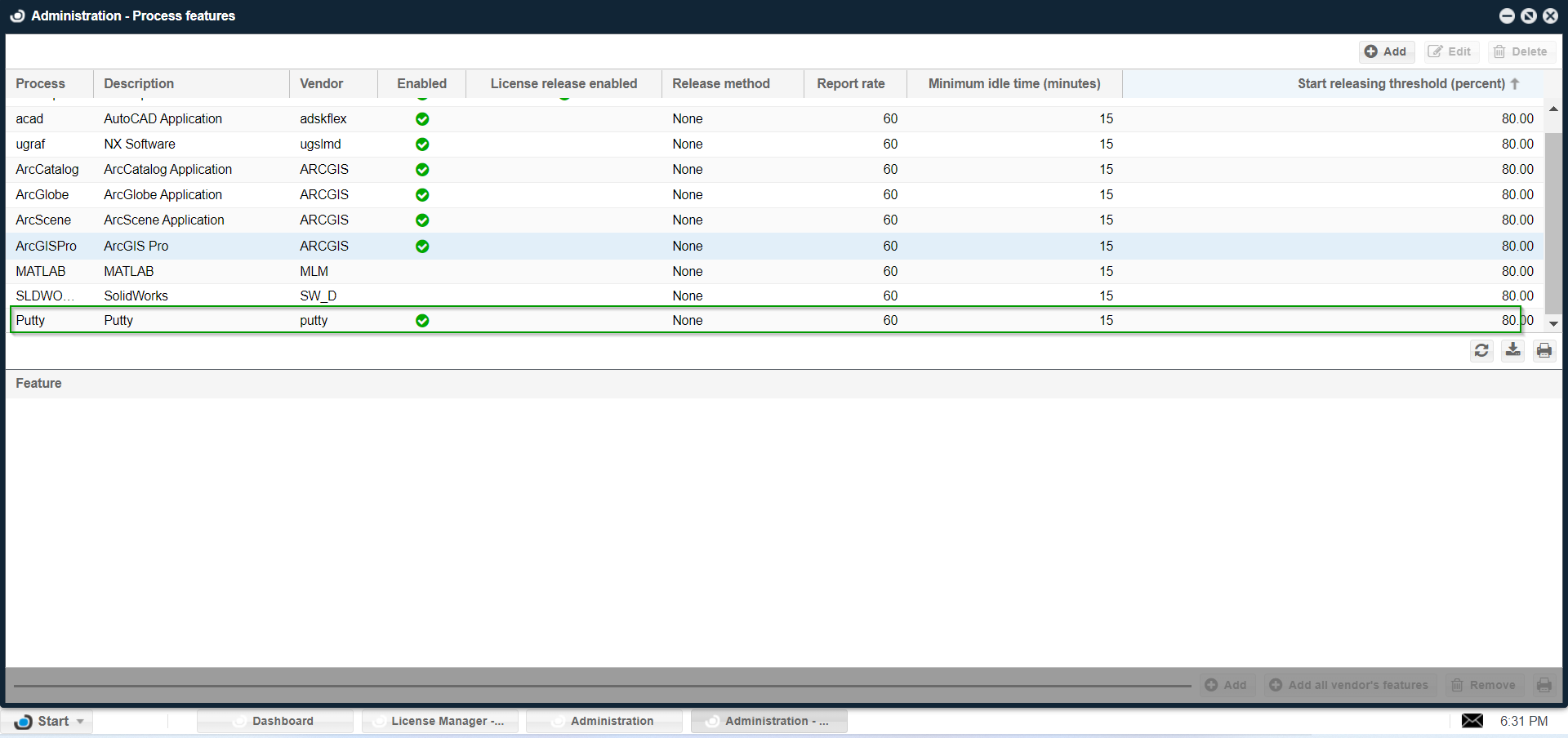
Task: Sort by the Report rate column header
Action: click(850, 84)
